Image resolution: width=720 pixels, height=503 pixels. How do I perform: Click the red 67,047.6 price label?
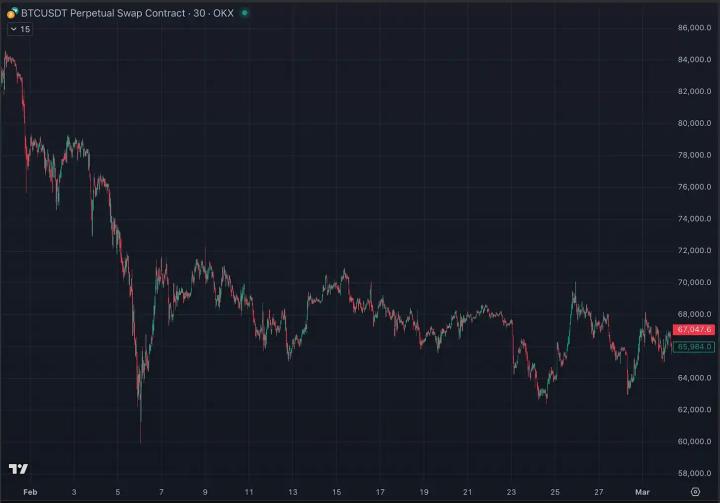coord(693,329)
